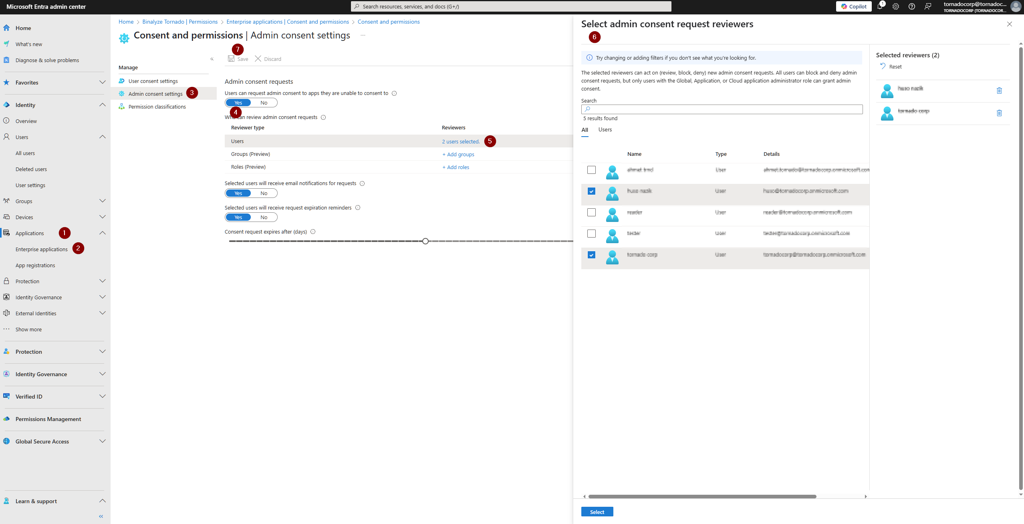Screen dimensions: 1024x524
Task: Open the settings gear icon in header
Action: tap(895, 6)
